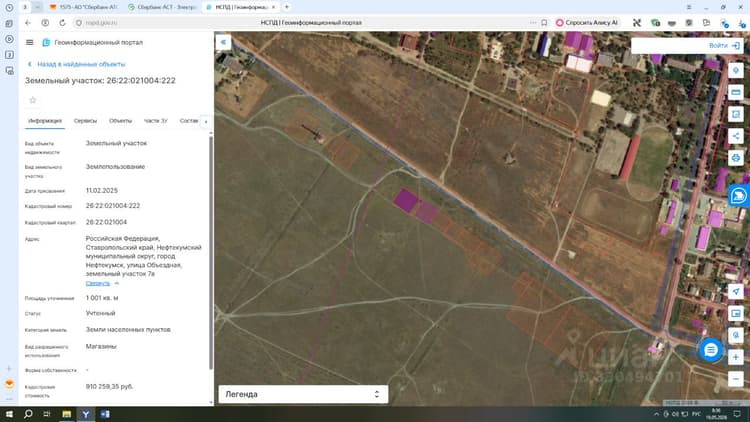Zoom out the map with minus button

(736, 379)
